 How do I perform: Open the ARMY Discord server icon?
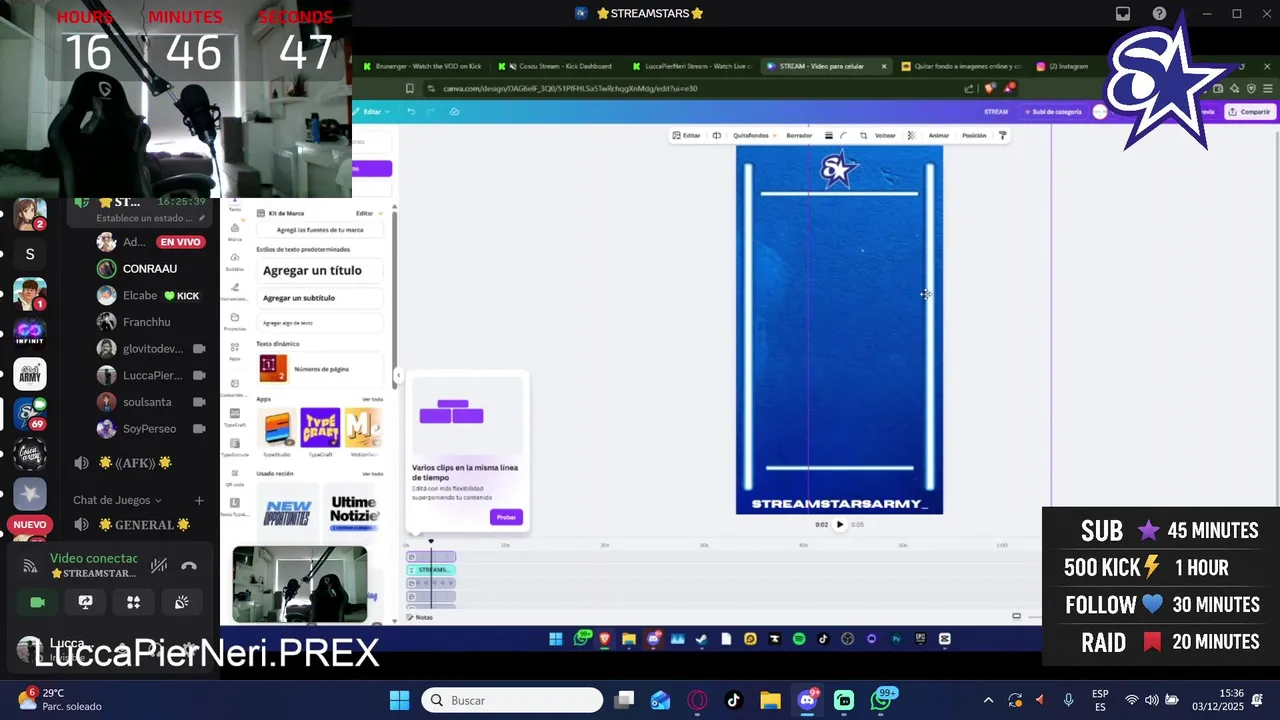point(30,374)
